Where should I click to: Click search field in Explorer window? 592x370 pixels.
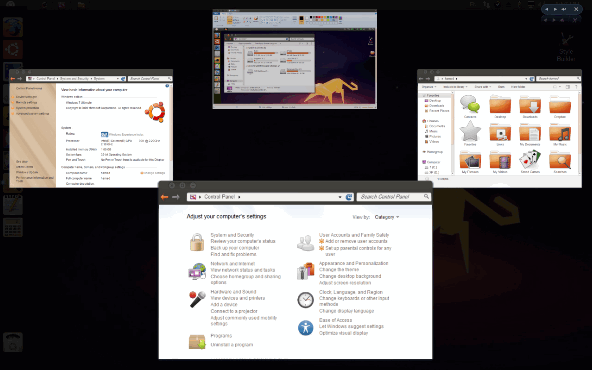coord(558,79)
